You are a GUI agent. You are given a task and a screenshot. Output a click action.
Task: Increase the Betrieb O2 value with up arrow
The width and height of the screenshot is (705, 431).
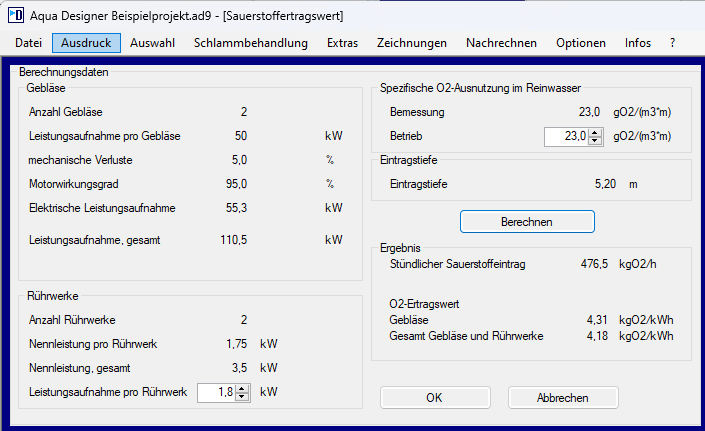[595, 132]
